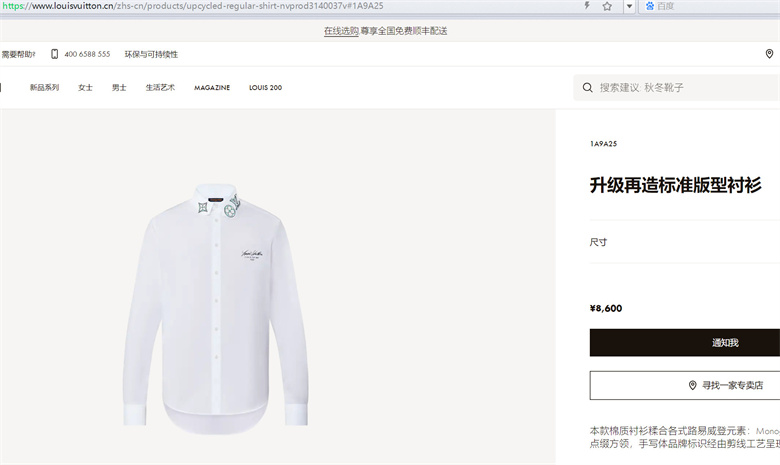The image size is (780, 465).
Task: Open the MAGAZINE menu item
Action: coord(212,88)
